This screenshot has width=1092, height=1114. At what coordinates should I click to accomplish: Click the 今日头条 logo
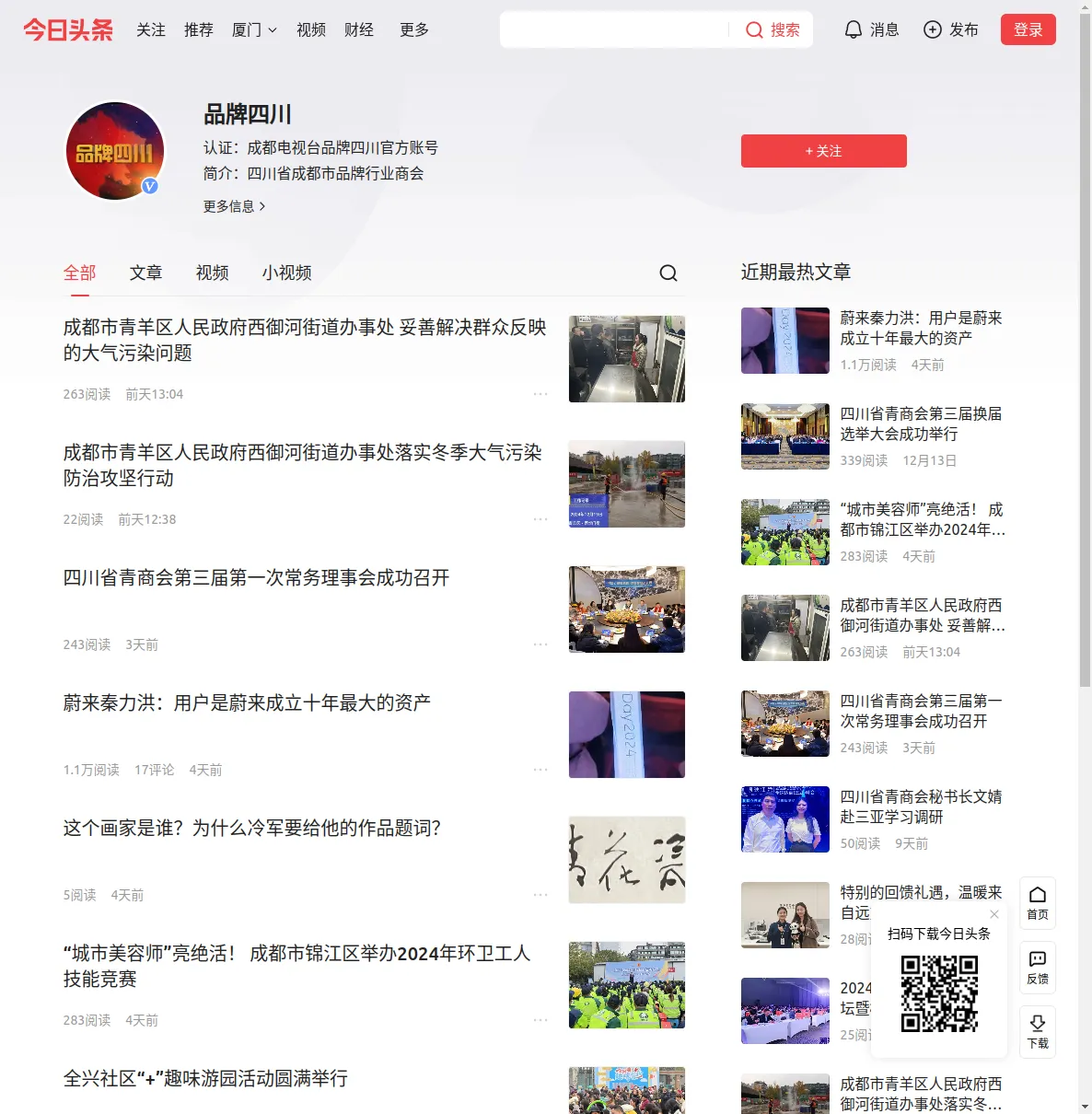pos(68,29)
